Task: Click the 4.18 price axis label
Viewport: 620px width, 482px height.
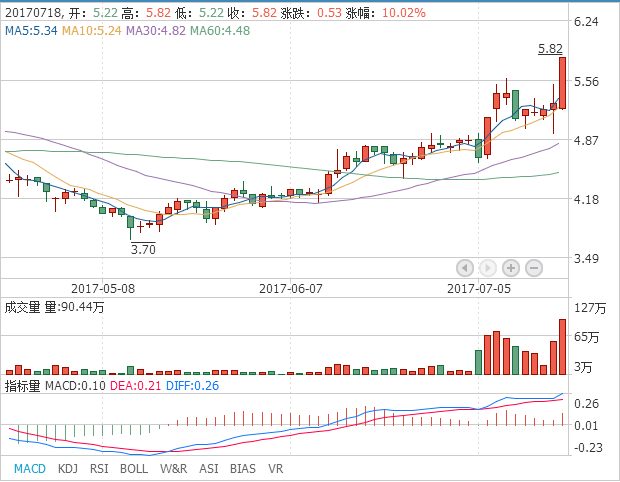Action: point(586,200)
